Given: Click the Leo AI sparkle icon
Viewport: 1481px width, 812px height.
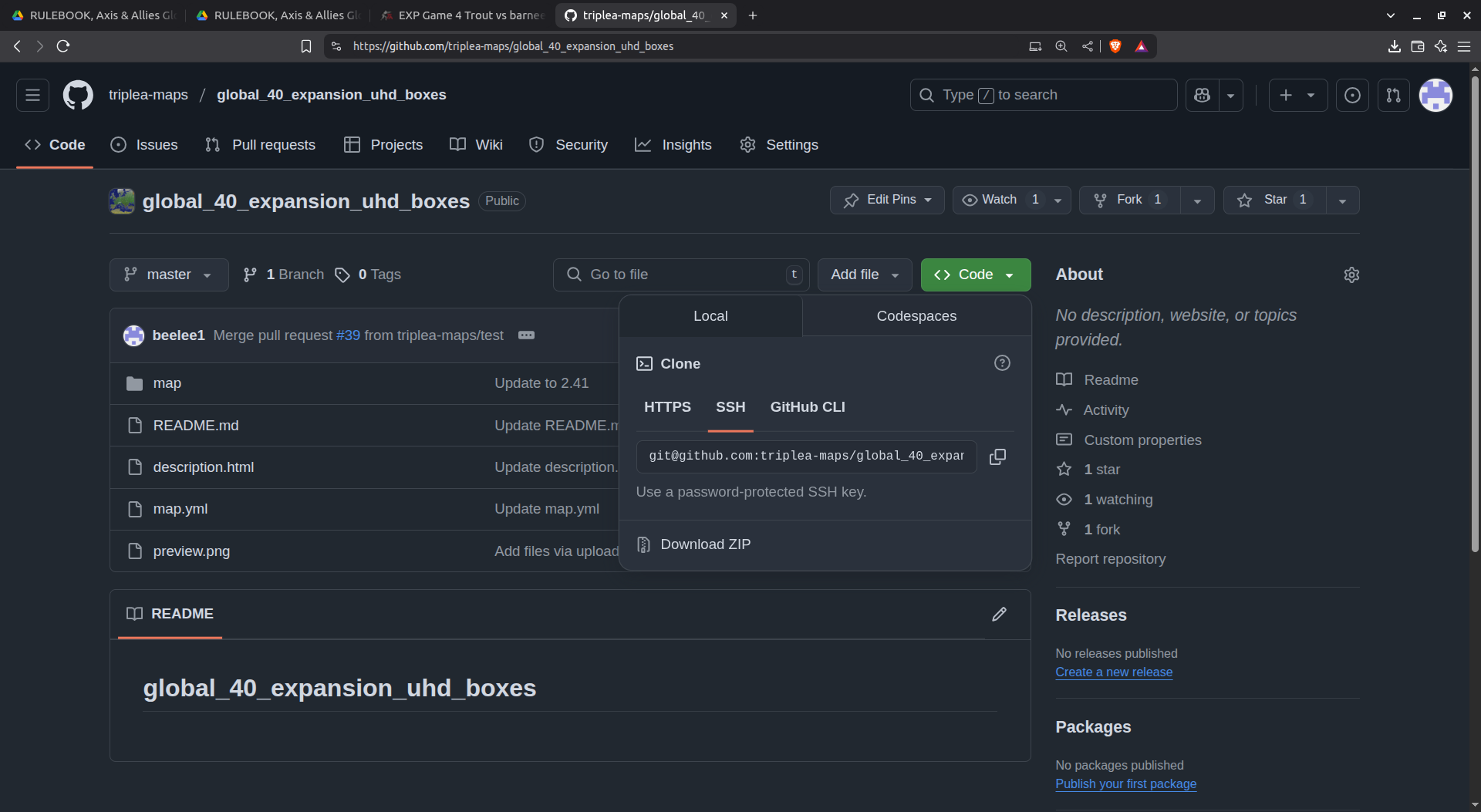Looking at the screenshot, I should (1440, 46).
